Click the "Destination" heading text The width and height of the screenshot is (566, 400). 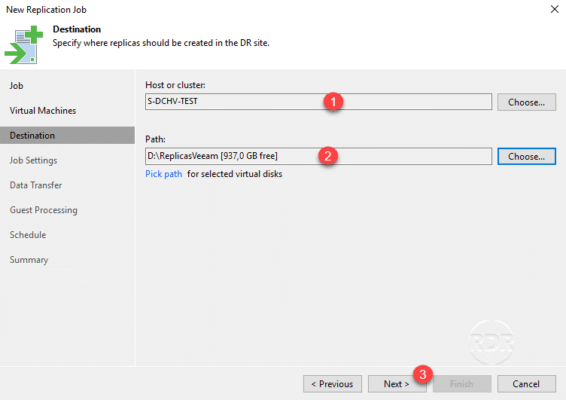[x=77, y=29]
